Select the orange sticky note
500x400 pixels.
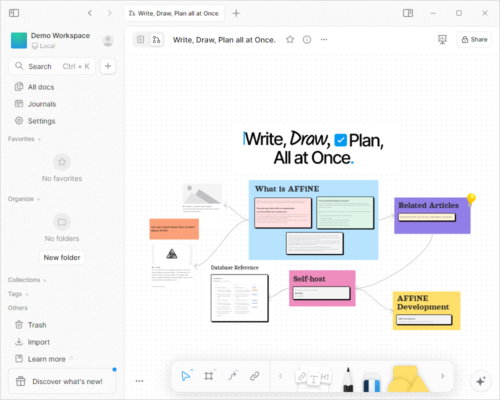click(x=174, y=229)
